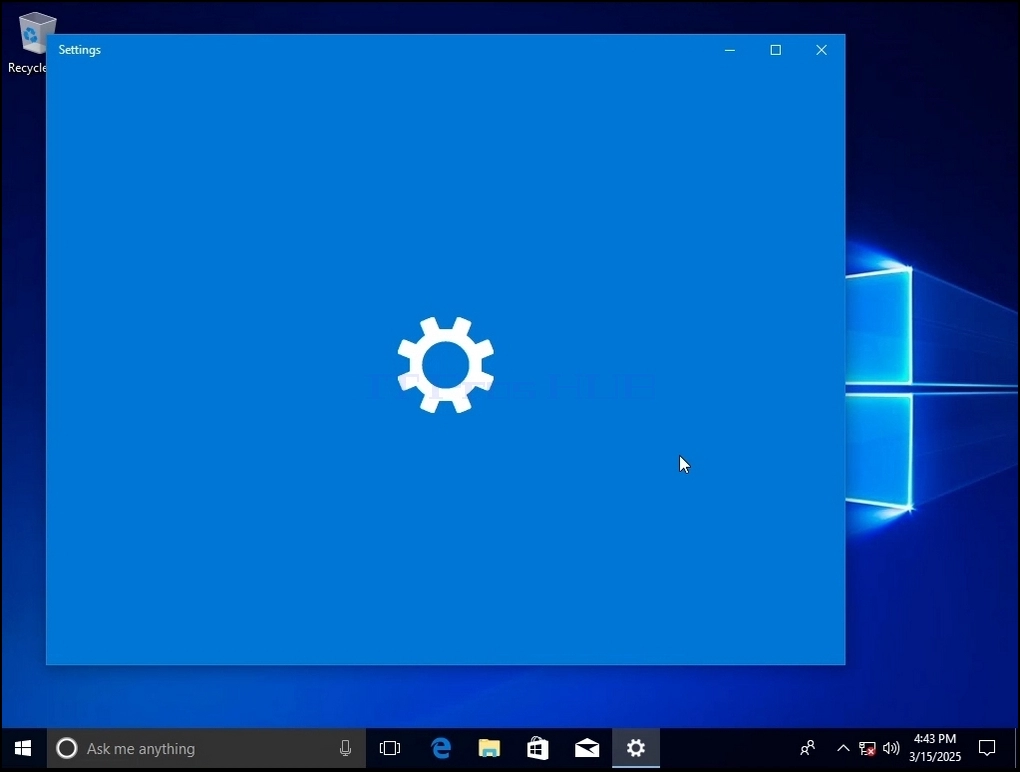The height and width of the screenshot is (772, 1020).
Task: Show calendar from the 4:43 PM clock
Action: click(935, 748)
